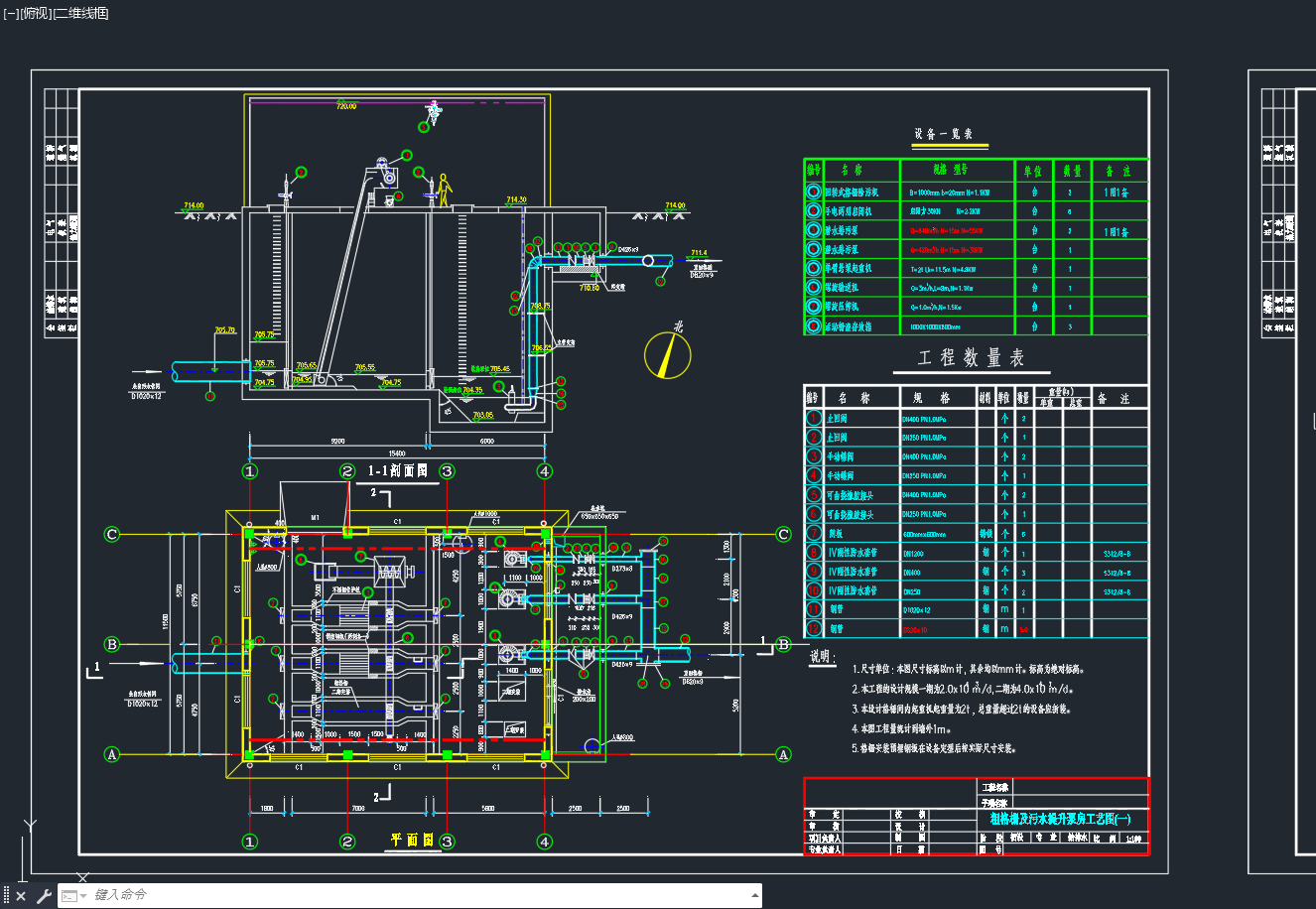Click the 校核 title block label
The height and width of the screenshot is (909, 1316).
point(908,814)
